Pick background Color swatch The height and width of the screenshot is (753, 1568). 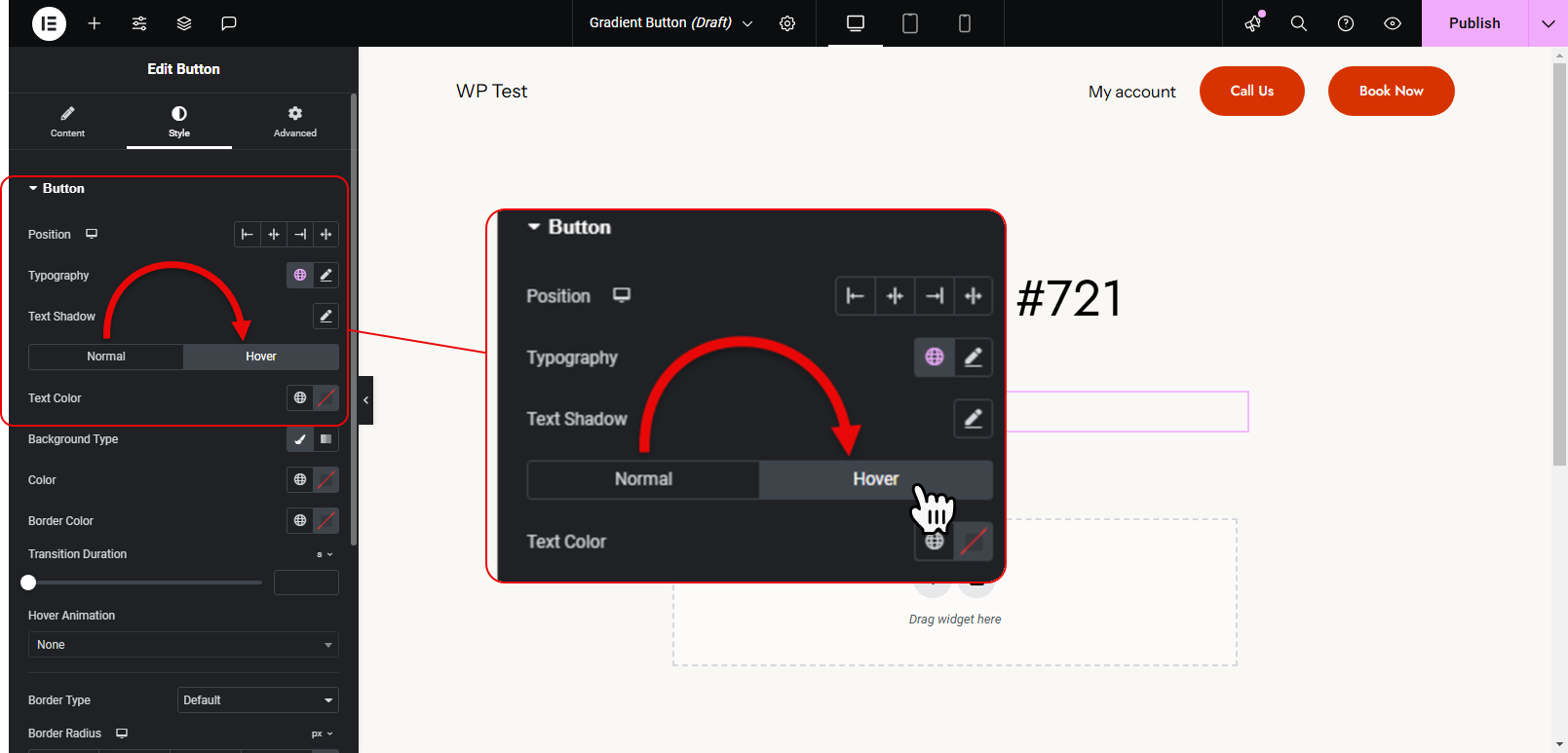click(326, 480)
